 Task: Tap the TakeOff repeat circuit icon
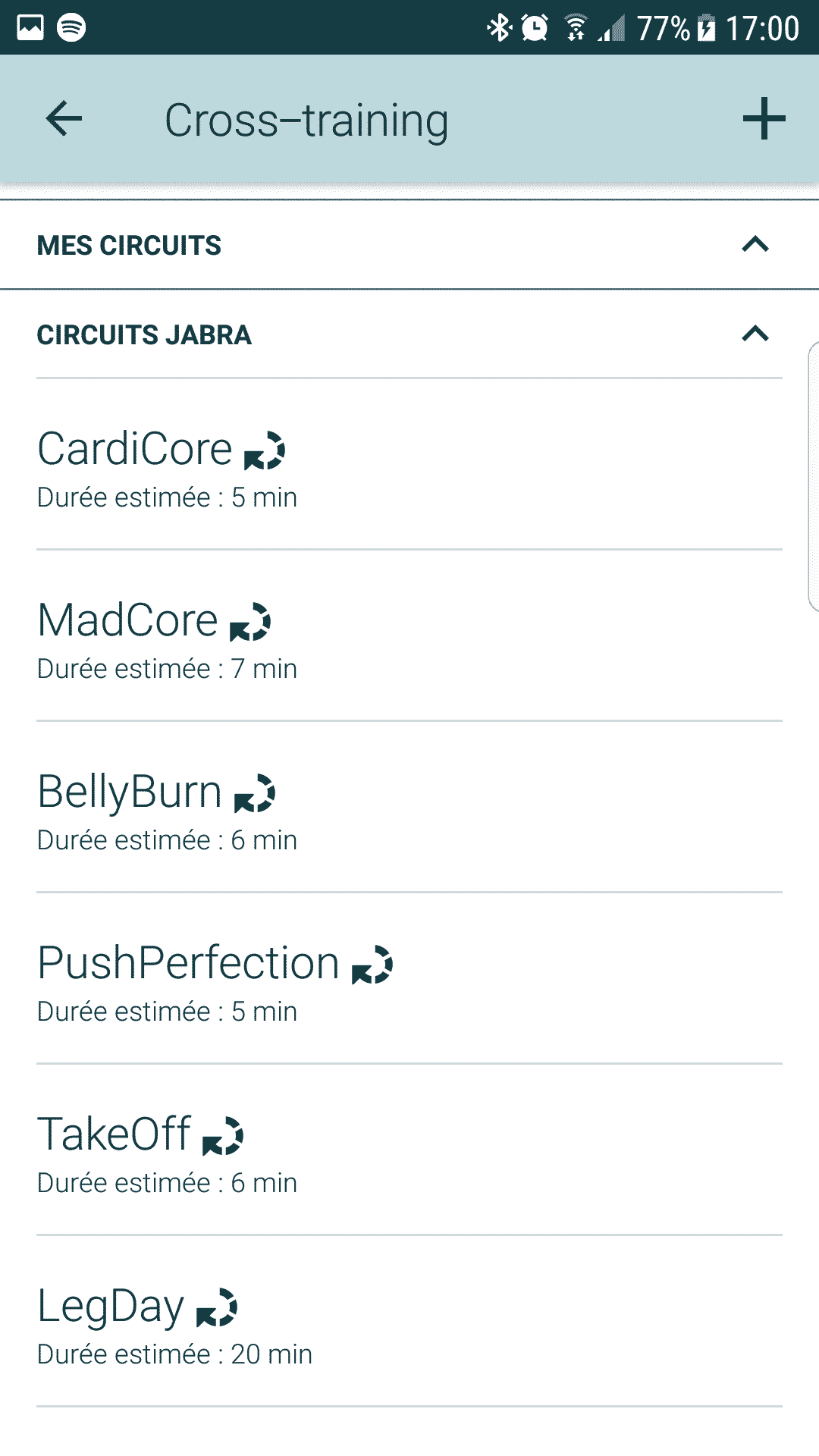pyautogui.click(x=222, y=1137)
